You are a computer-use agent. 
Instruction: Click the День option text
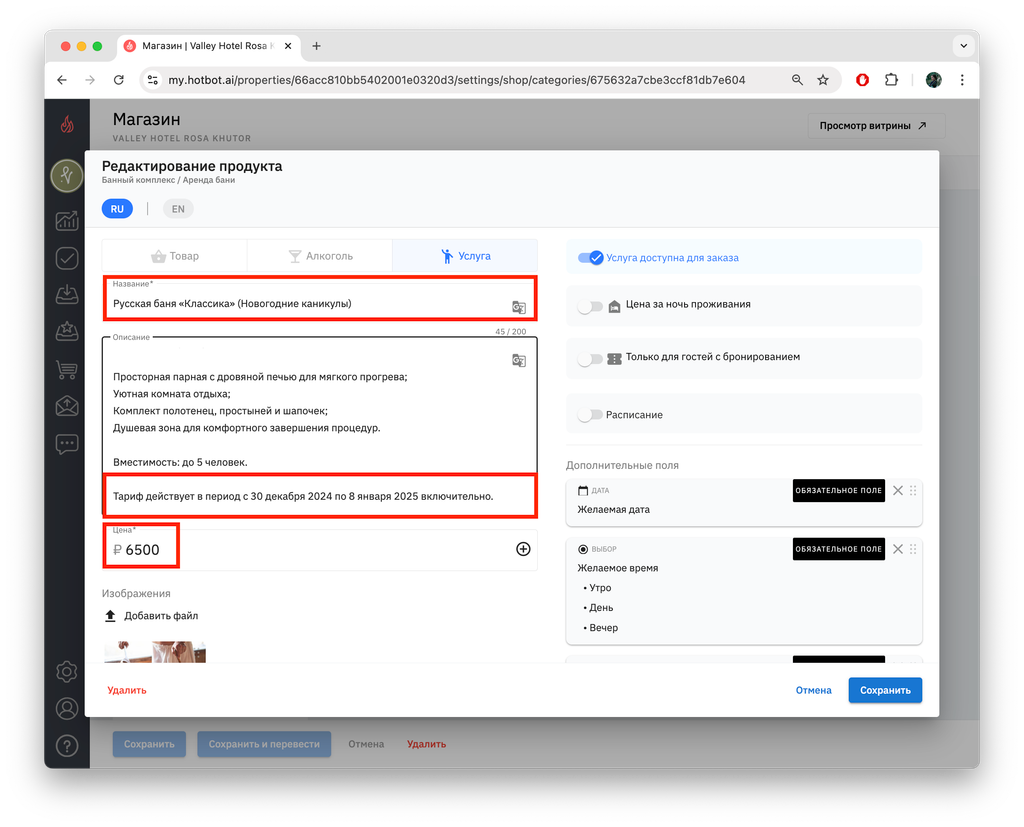tap(601, 608)
